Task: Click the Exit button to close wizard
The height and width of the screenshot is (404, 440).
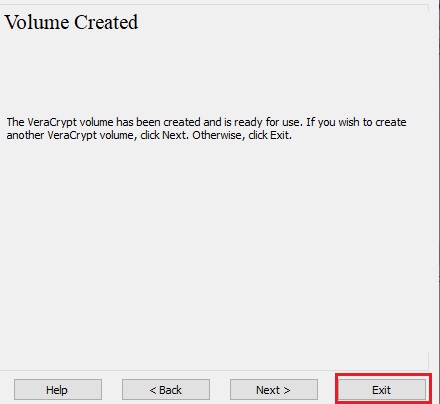Action: [x=382, y=389]
